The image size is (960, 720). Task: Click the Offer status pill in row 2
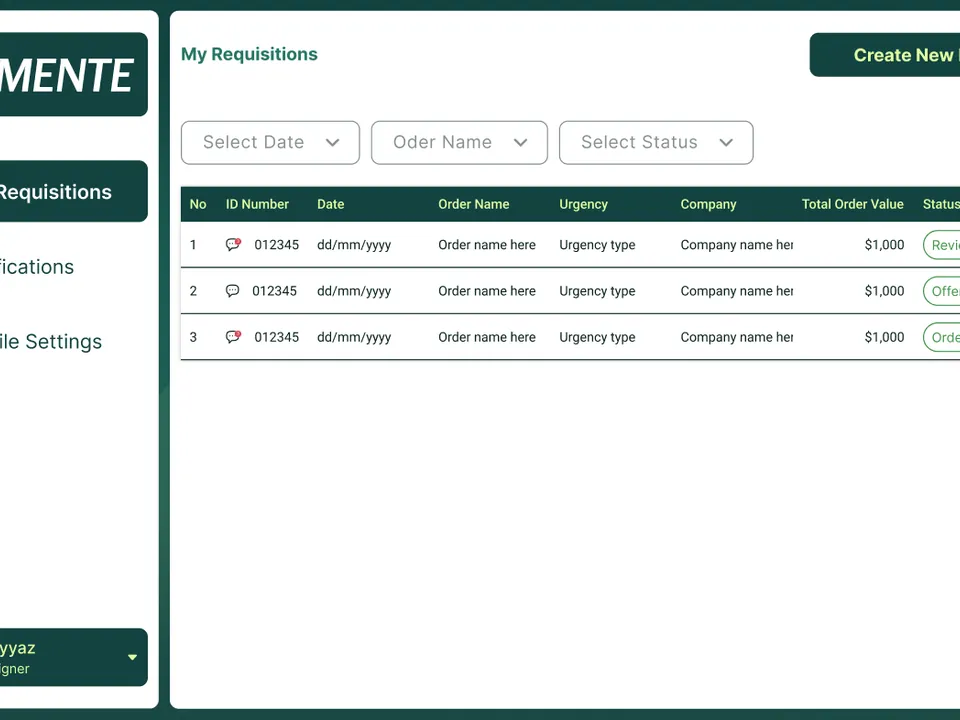(x=942, y=291)
